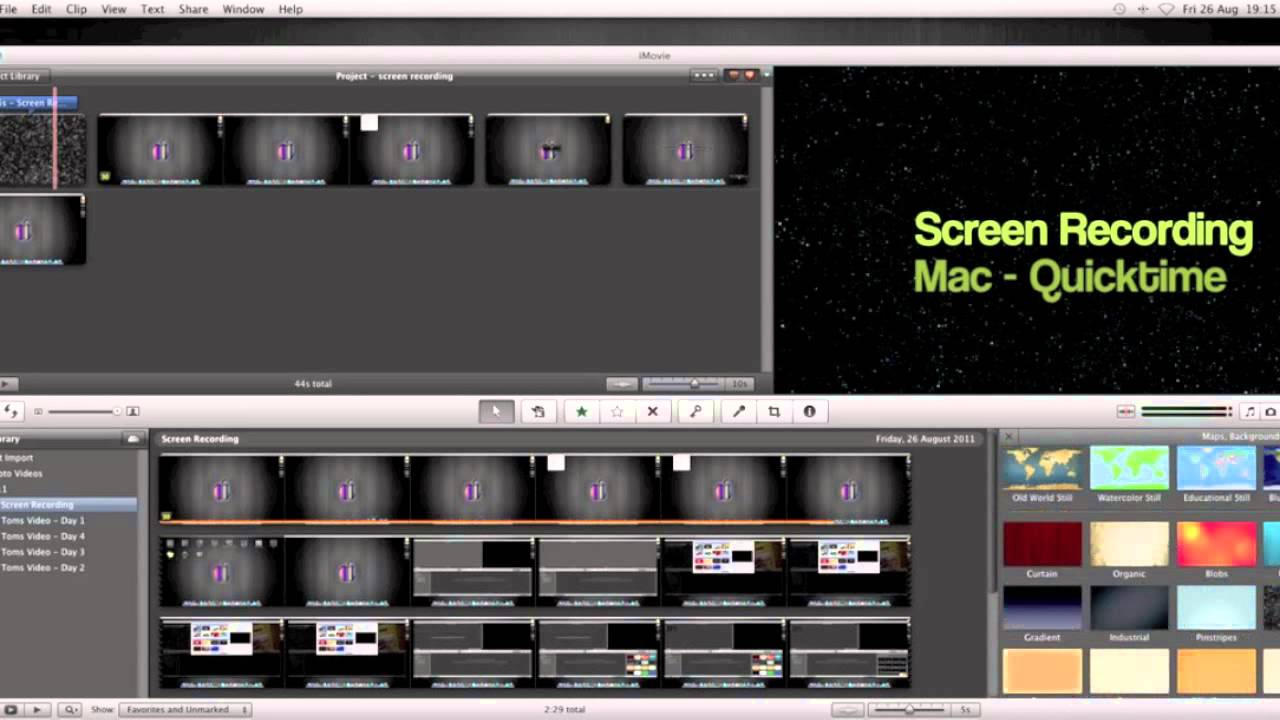Click the three-dots project view button
1280x720 pixels.
[704, 75]
